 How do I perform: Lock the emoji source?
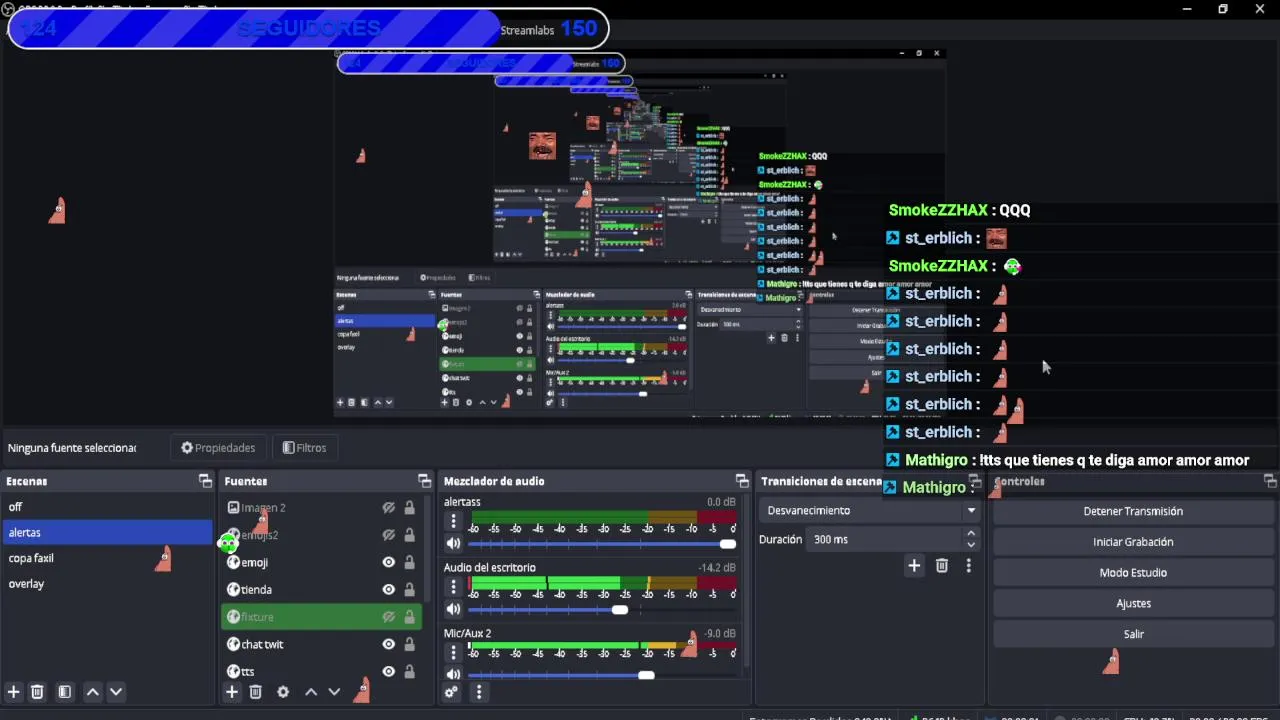click(x=409, y=562)
